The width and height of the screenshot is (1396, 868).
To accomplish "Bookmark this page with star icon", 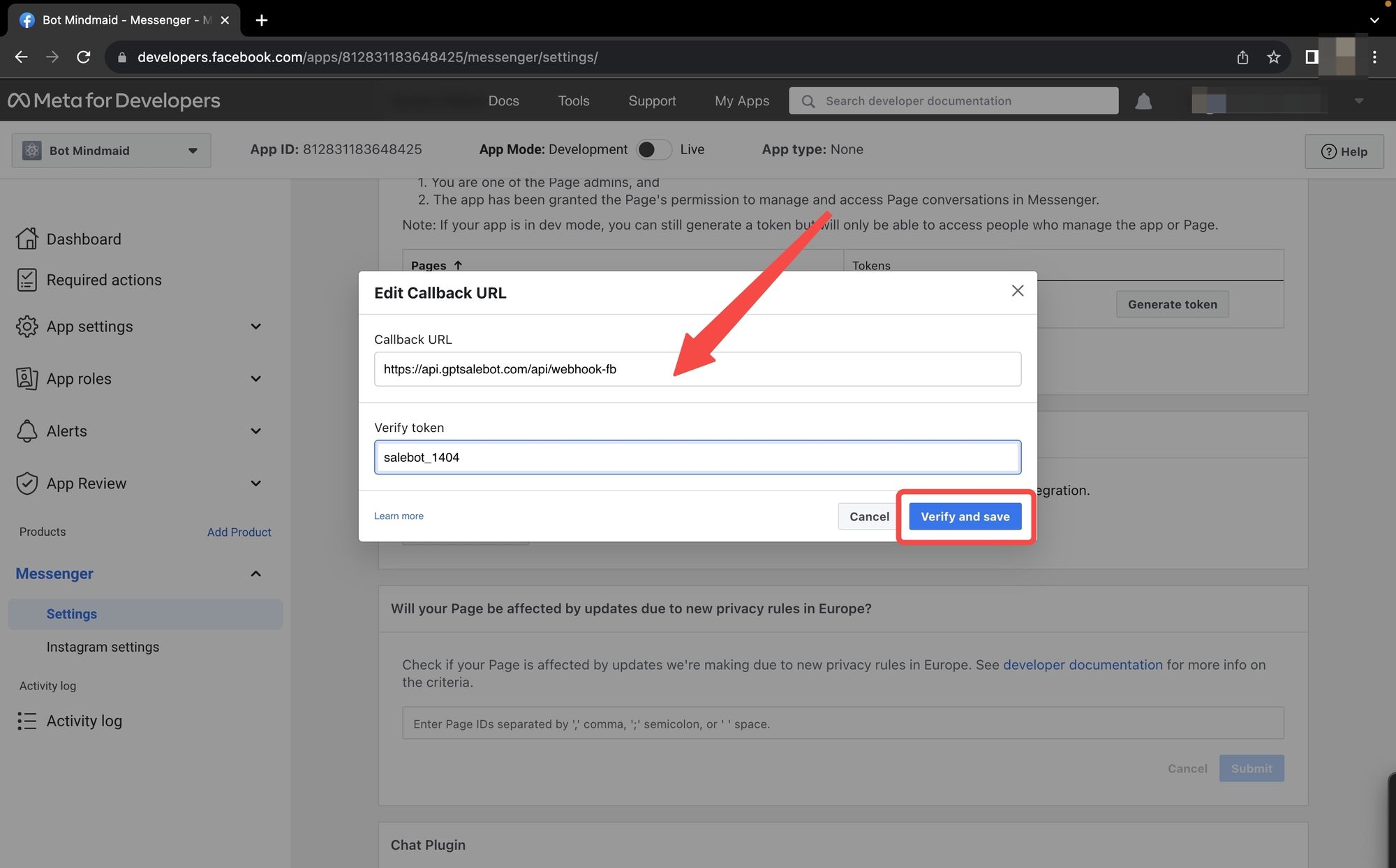I will [1273, 57].
